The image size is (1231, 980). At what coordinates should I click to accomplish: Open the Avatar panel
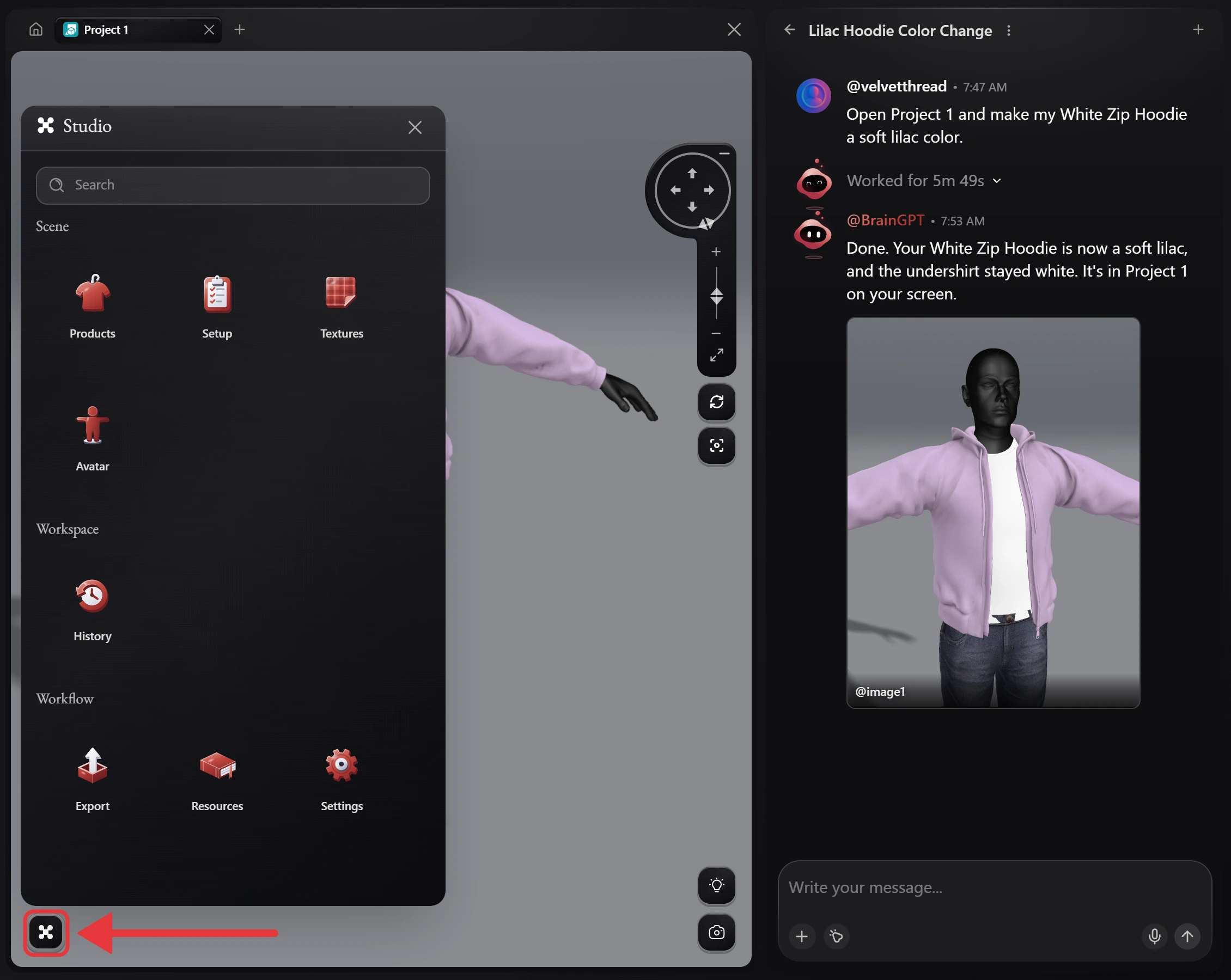[x=93, y=439]
